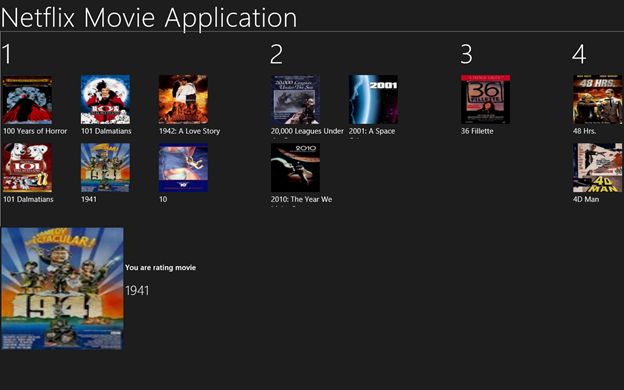Select the small 1941 poster in grid
Screen dimensions: 624x390
click(105, 168)
